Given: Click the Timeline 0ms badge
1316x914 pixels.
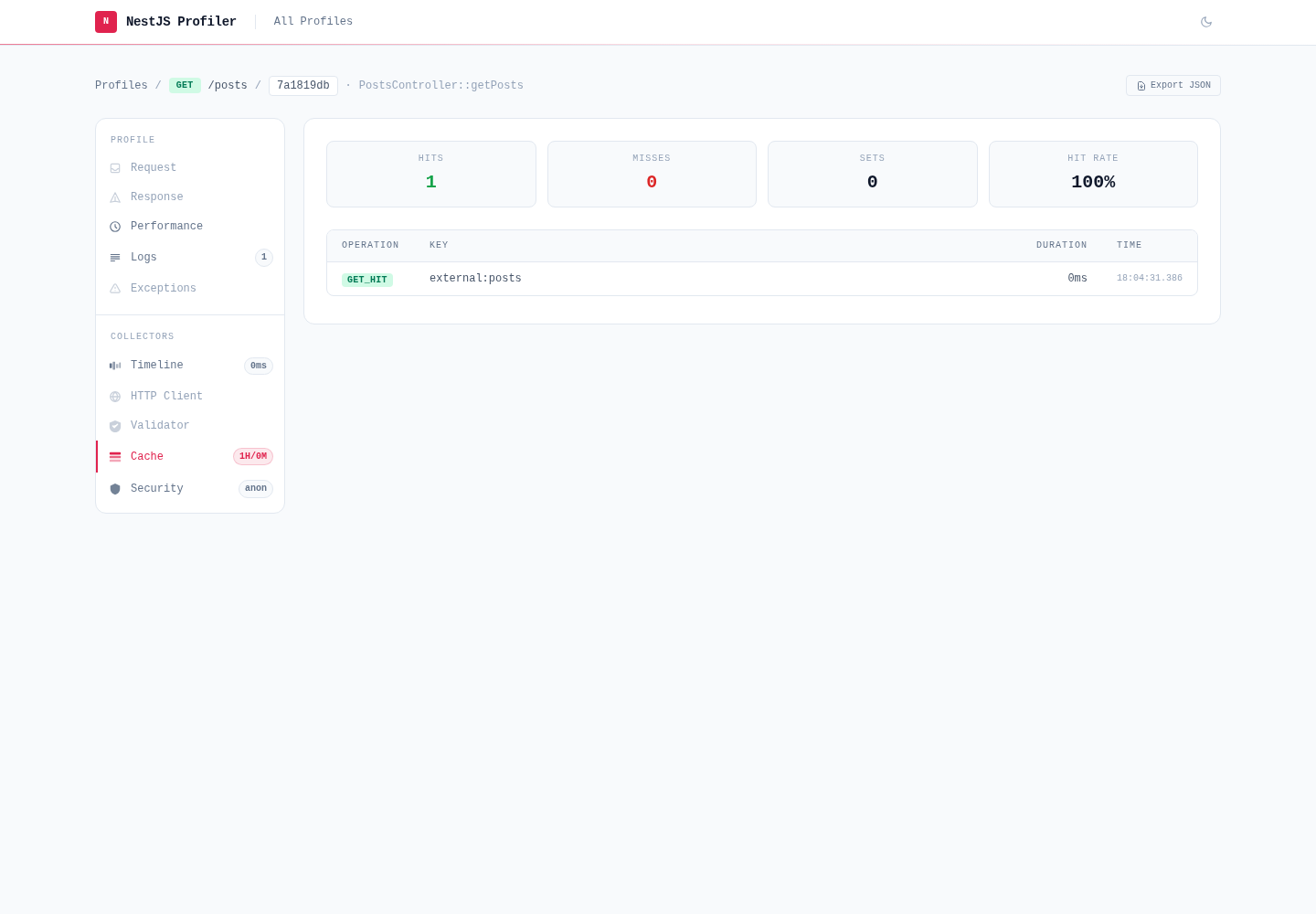Looking at the screenshot, I should click(x=259, y=366).
